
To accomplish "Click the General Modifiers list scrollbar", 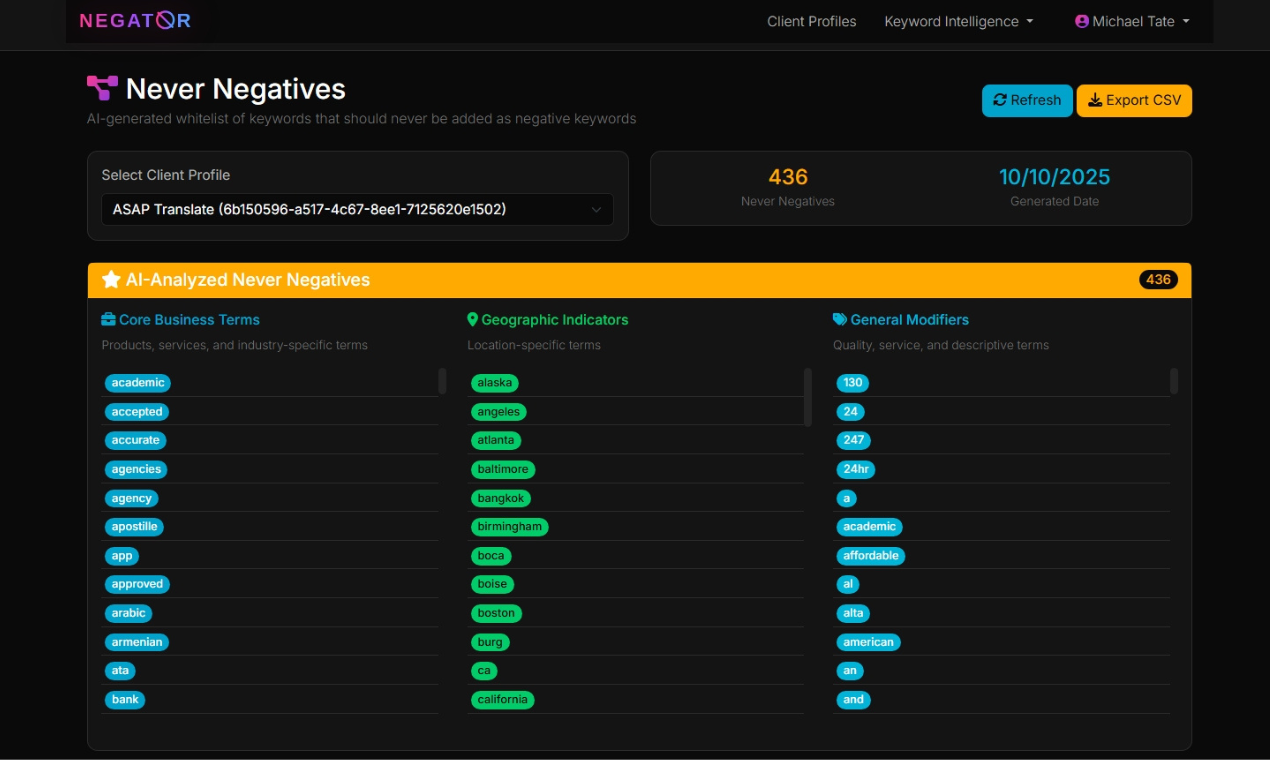I will (1174, 381).
